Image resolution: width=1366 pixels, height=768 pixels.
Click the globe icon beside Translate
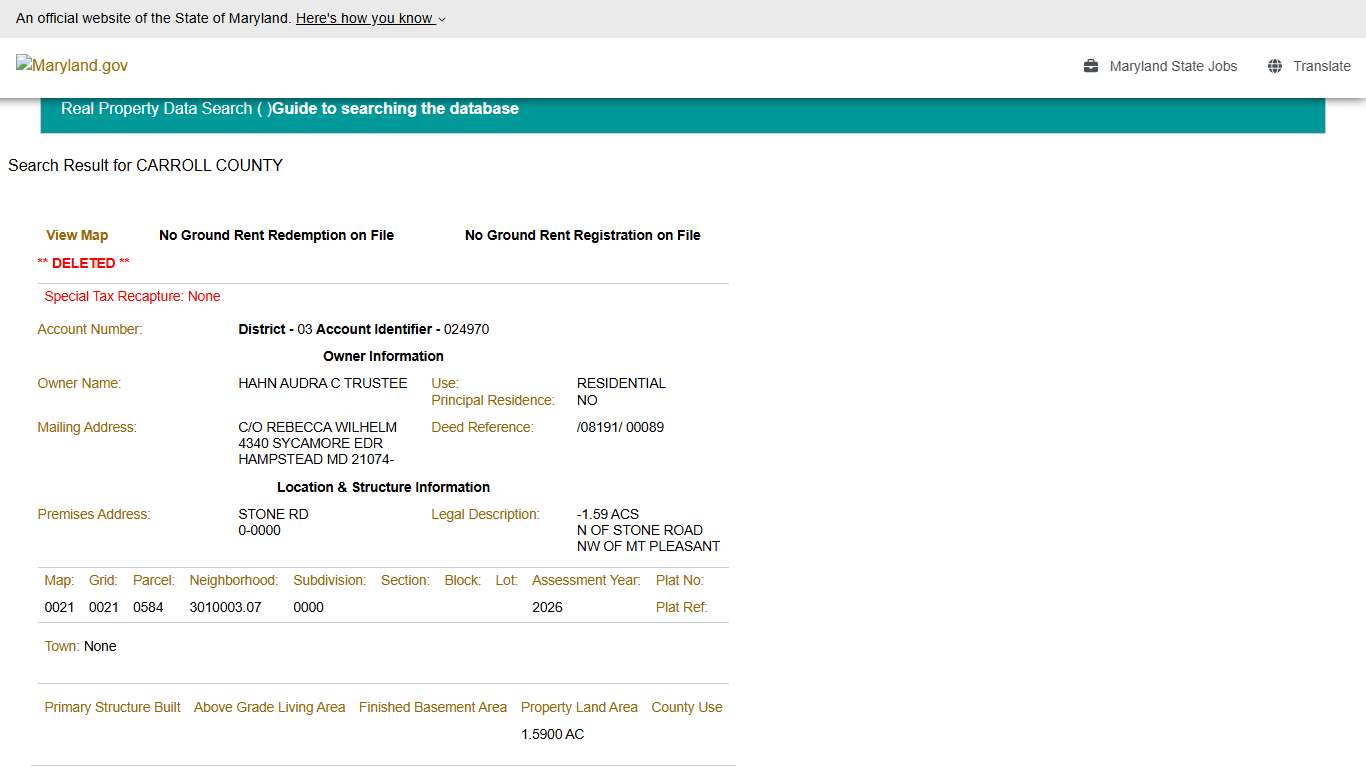coord(1275,66)
